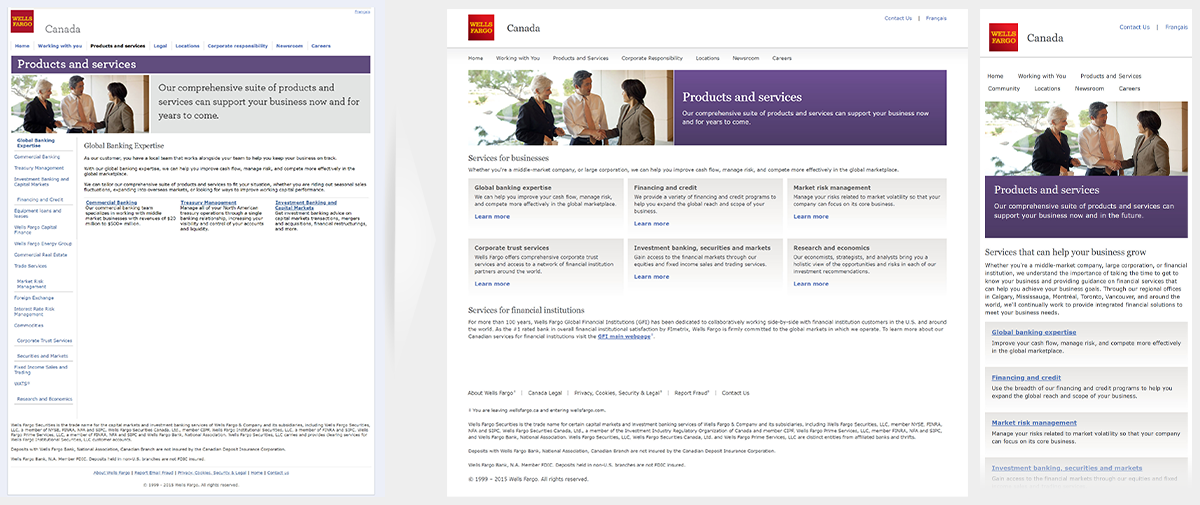Open Wells Fargo Capital Finance in the old sidebar
The height and width of the screenshot is (505, 1200).
click(x=35, y=229)
